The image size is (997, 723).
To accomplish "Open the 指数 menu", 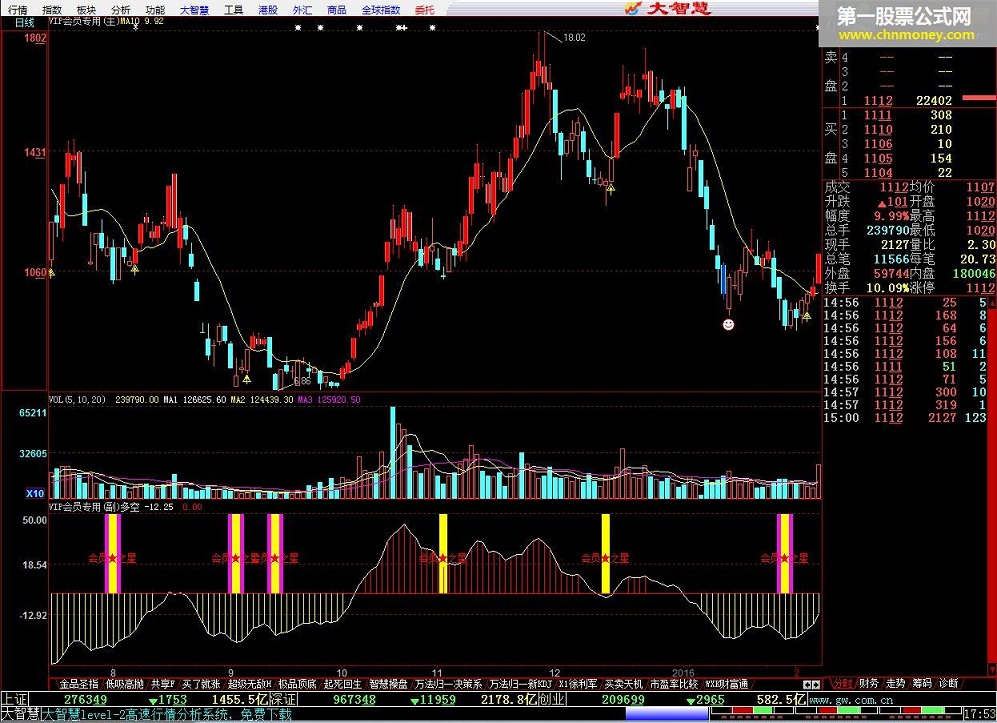I will [x=52, y=10].
